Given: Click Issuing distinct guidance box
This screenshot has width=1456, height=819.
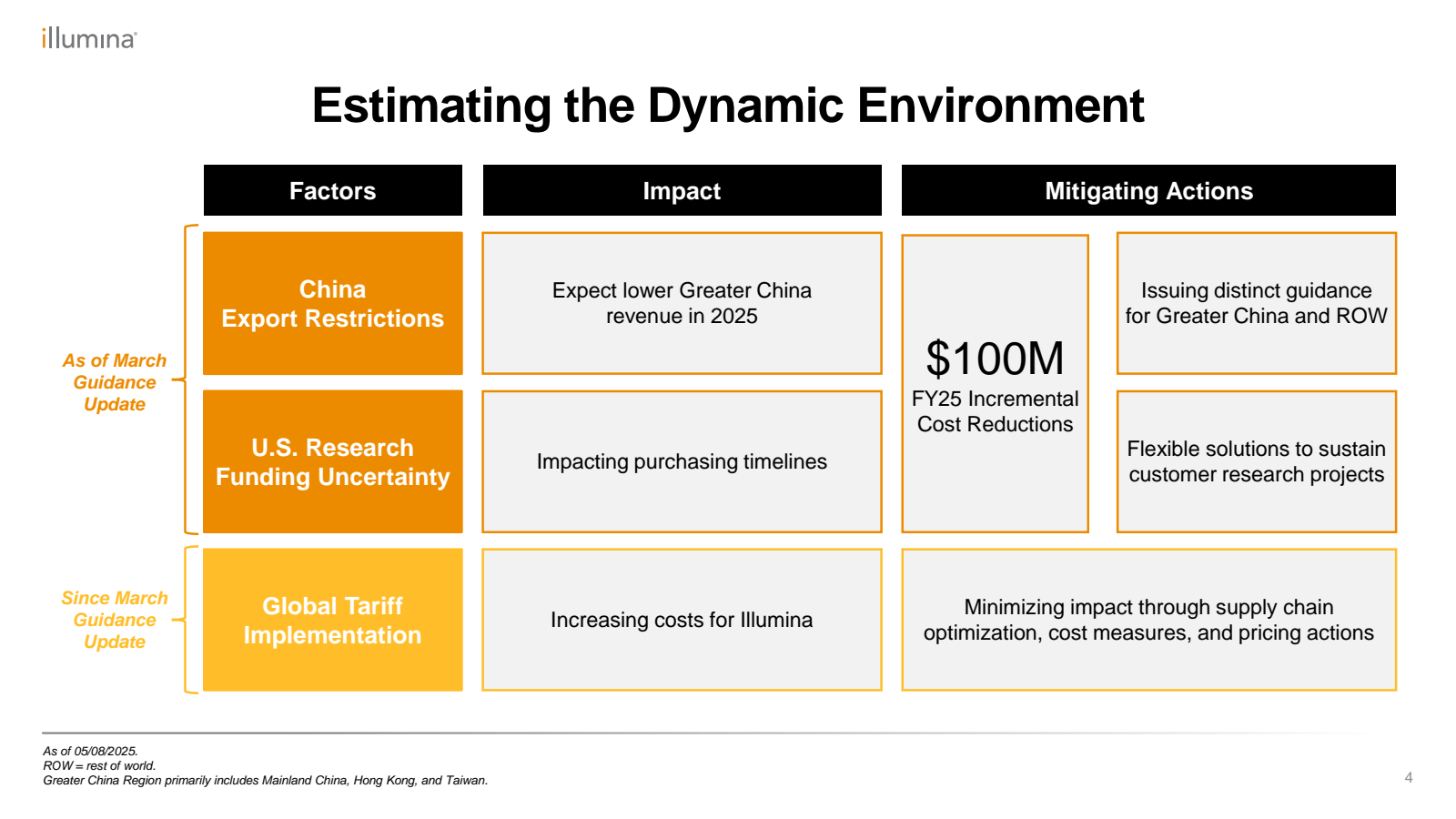Looking at the screenshot, I should point(1256,304).
